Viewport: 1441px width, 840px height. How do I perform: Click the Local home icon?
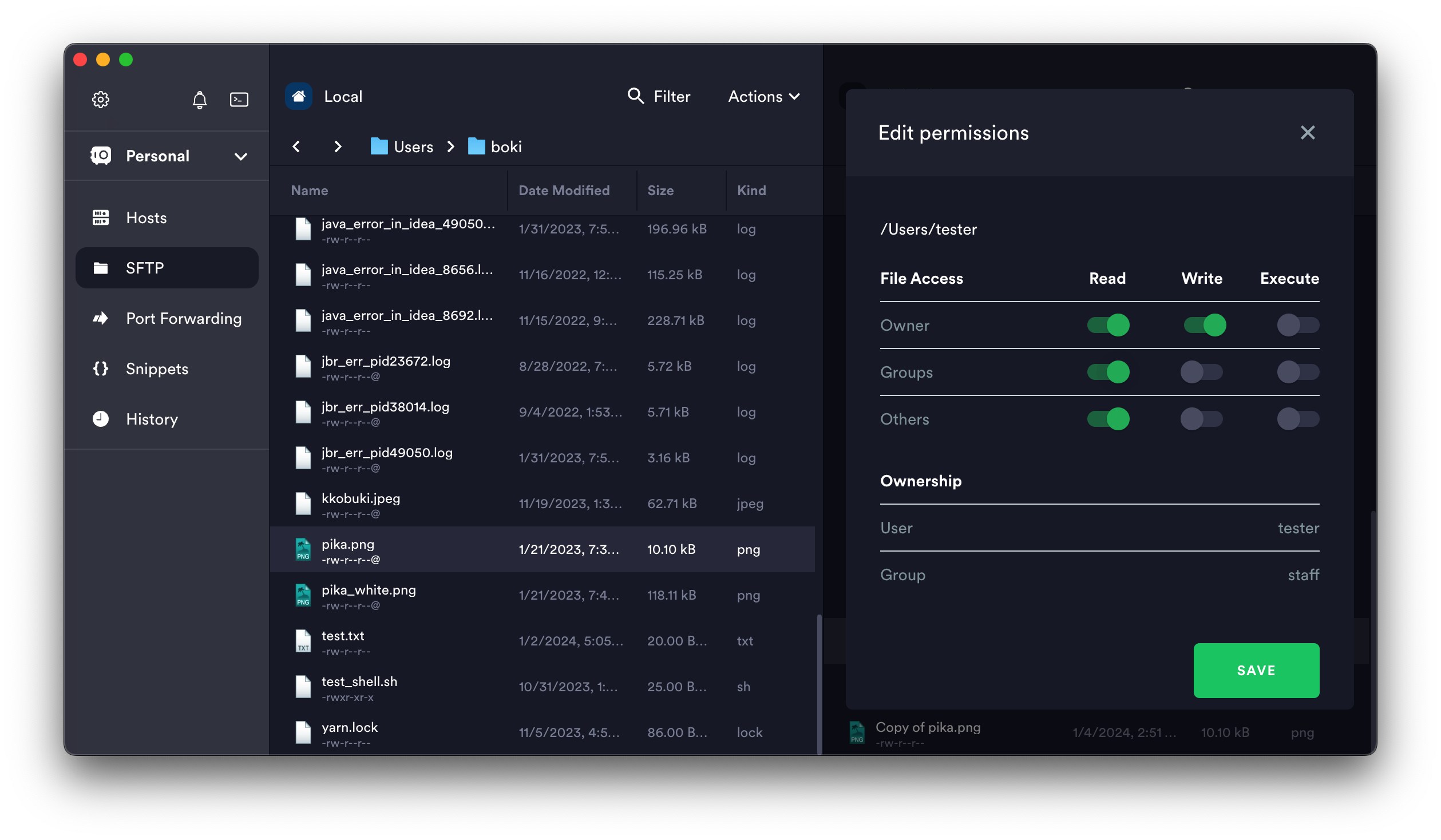click(299, 96)
